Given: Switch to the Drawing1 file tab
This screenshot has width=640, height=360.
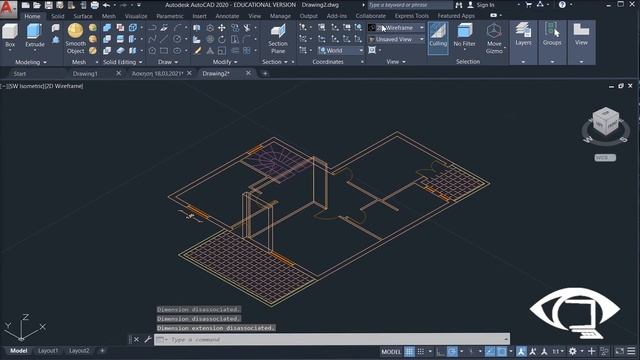Looking at the screenshot, I should point(85,73).
